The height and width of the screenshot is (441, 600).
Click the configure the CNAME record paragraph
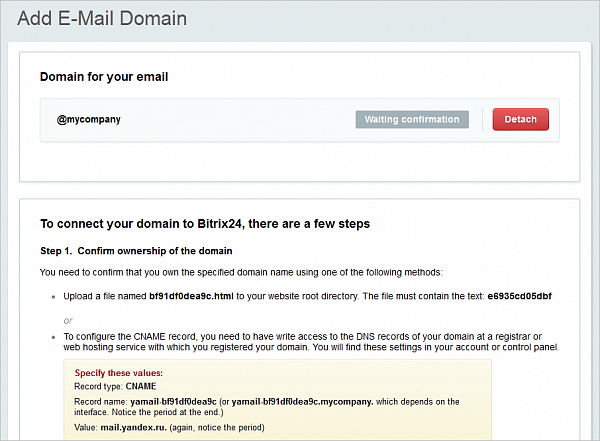(x=311, y=342)
